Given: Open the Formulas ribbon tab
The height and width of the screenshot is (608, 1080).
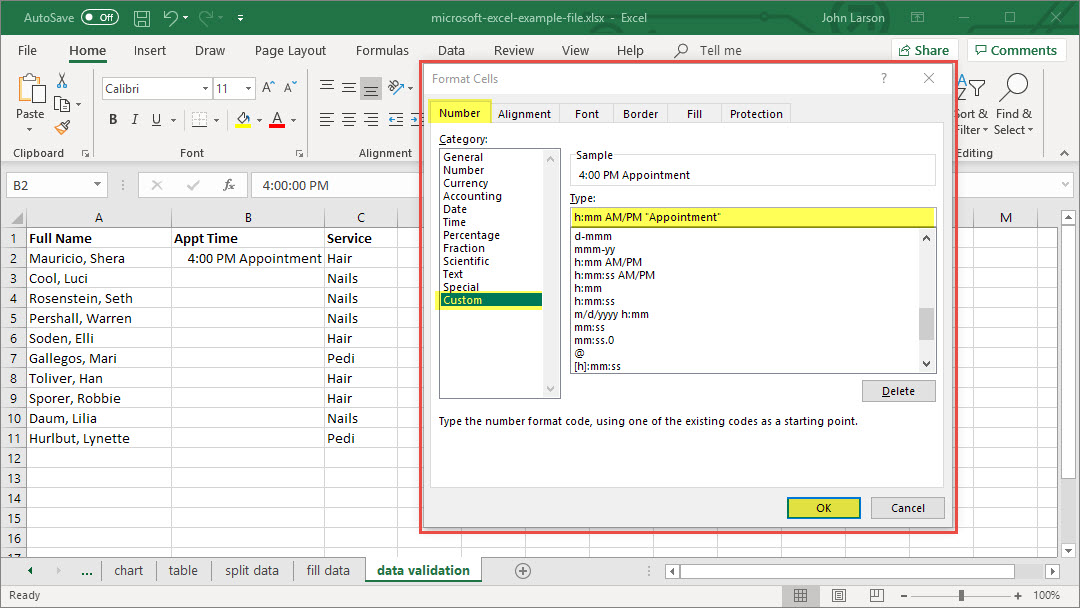Looking at the screenshot, I should coord(382,51).
